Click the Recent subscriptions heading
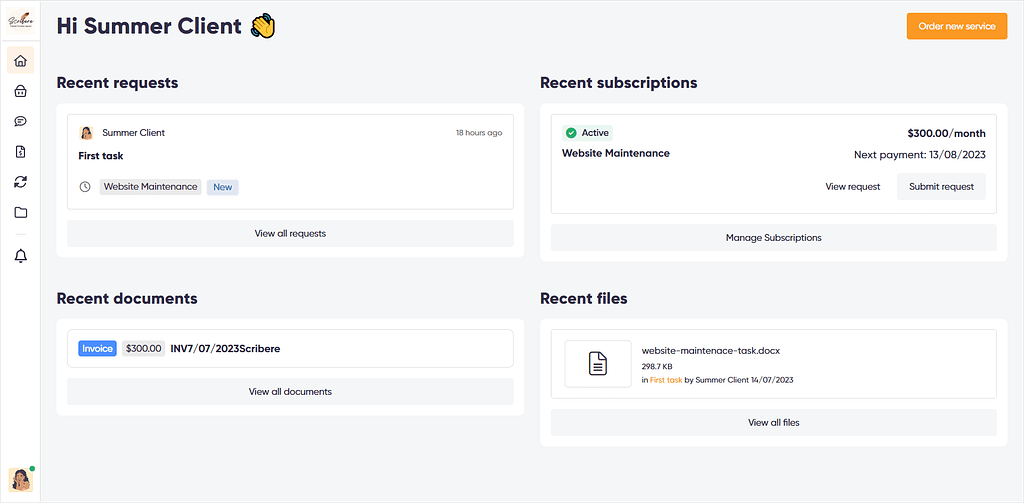Screen dimensions: 1024x503 click(x=618, y=83)
